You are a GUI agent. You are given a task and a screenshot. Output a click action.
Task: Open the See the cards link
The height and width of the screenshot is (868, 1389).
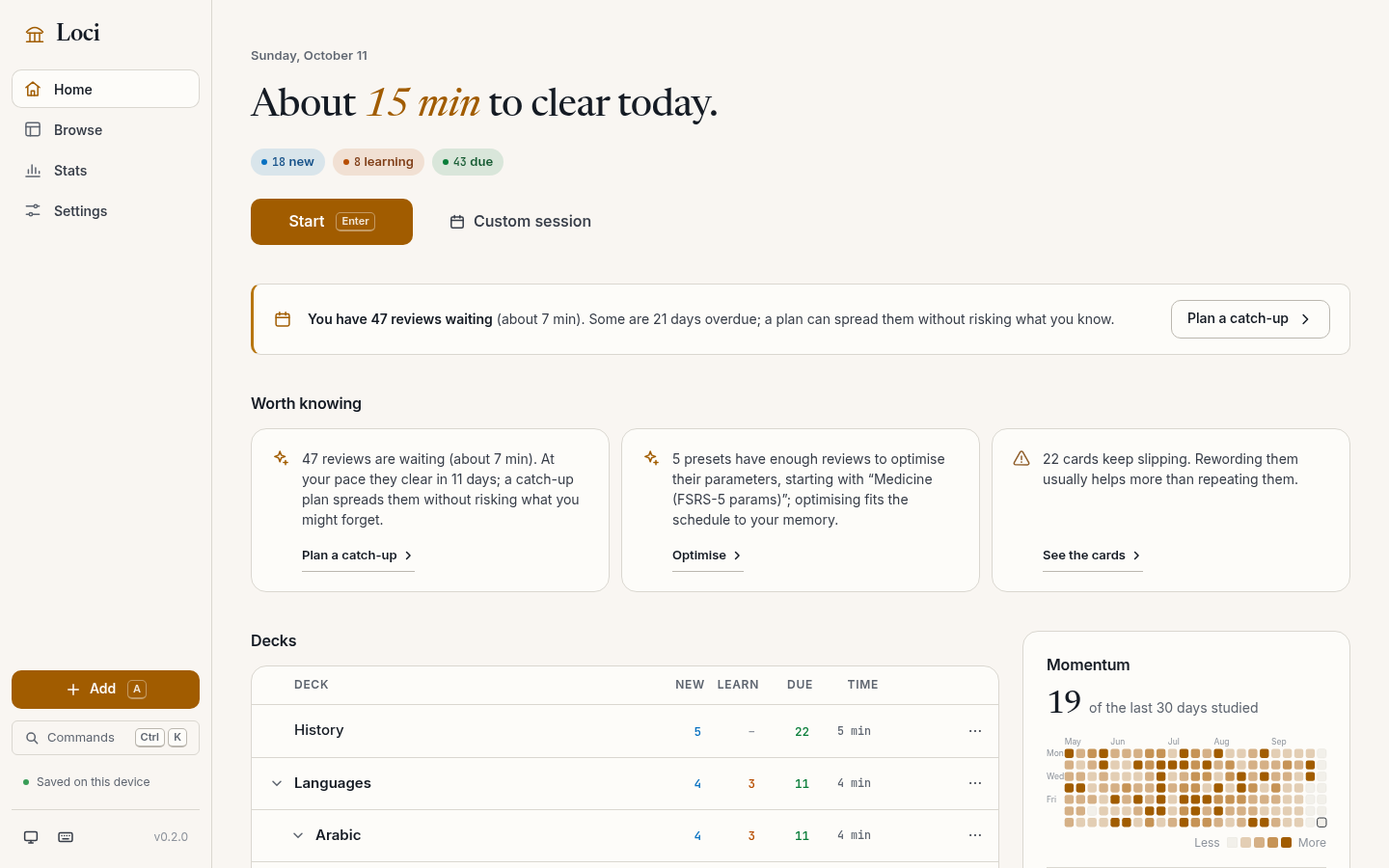tap(1093, 556)
